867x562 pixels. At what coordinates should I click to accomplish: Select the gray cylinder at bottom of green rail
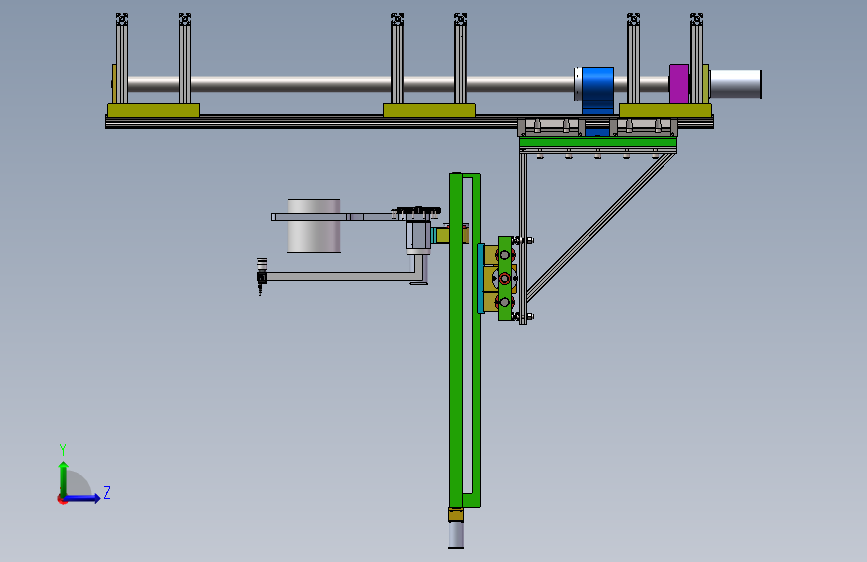[456, 534]
